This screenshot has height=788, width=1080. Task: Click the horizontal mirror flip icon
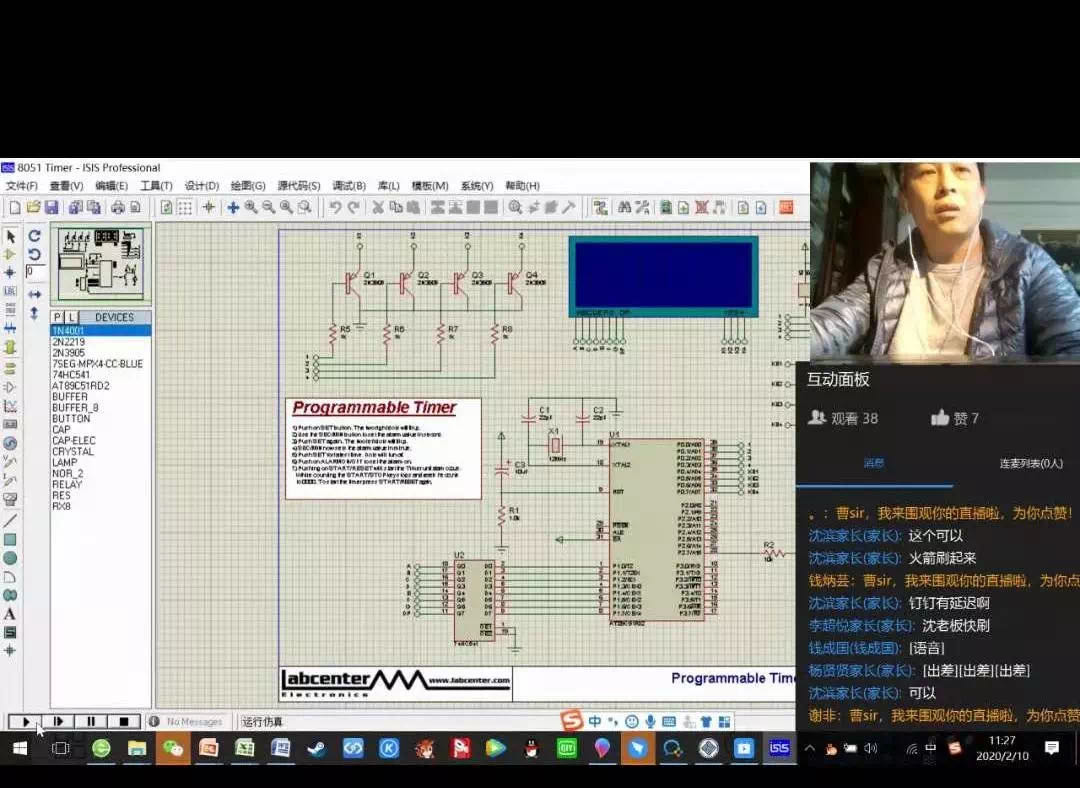(x=34, y=294)
